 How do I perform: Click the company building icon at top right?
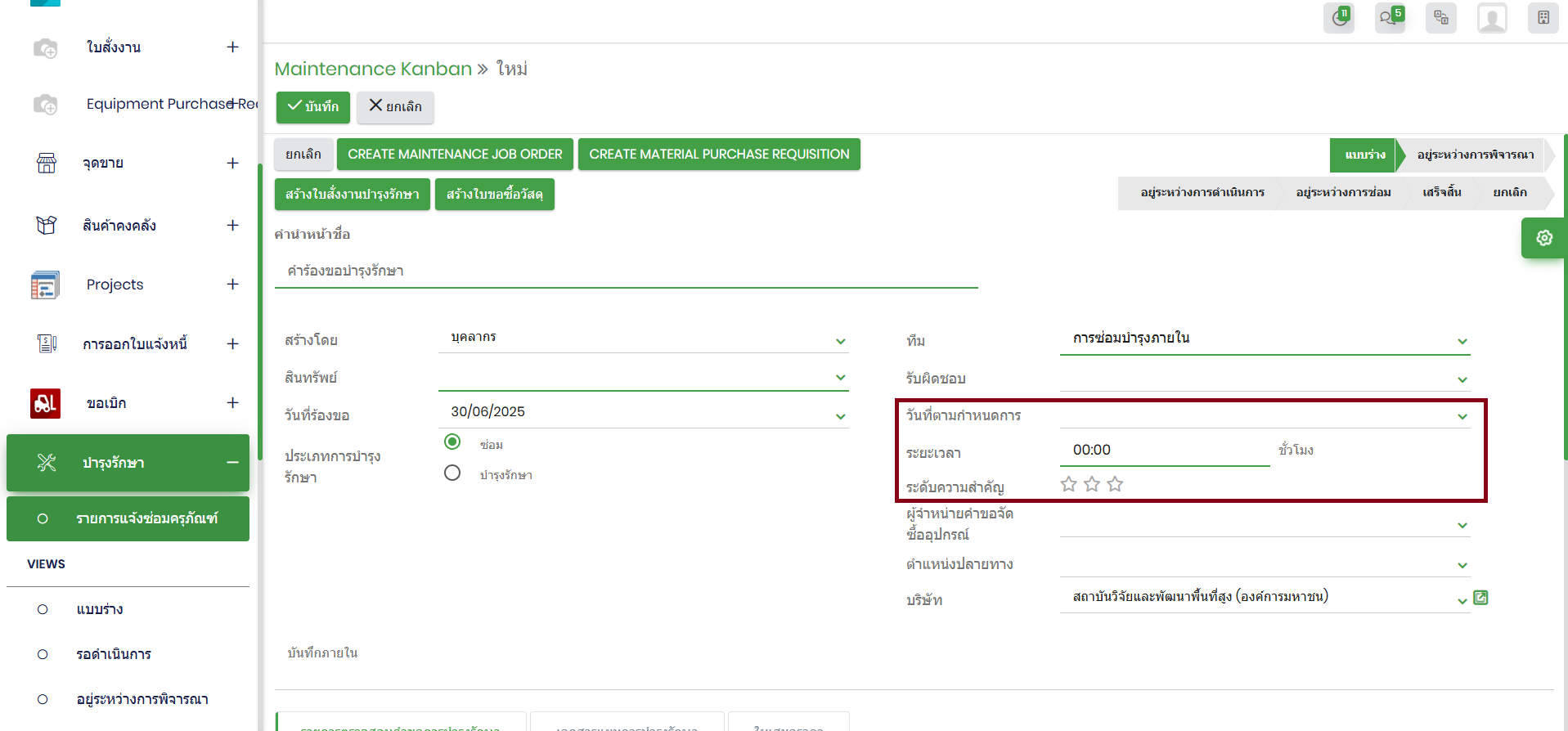(1543, 18)
